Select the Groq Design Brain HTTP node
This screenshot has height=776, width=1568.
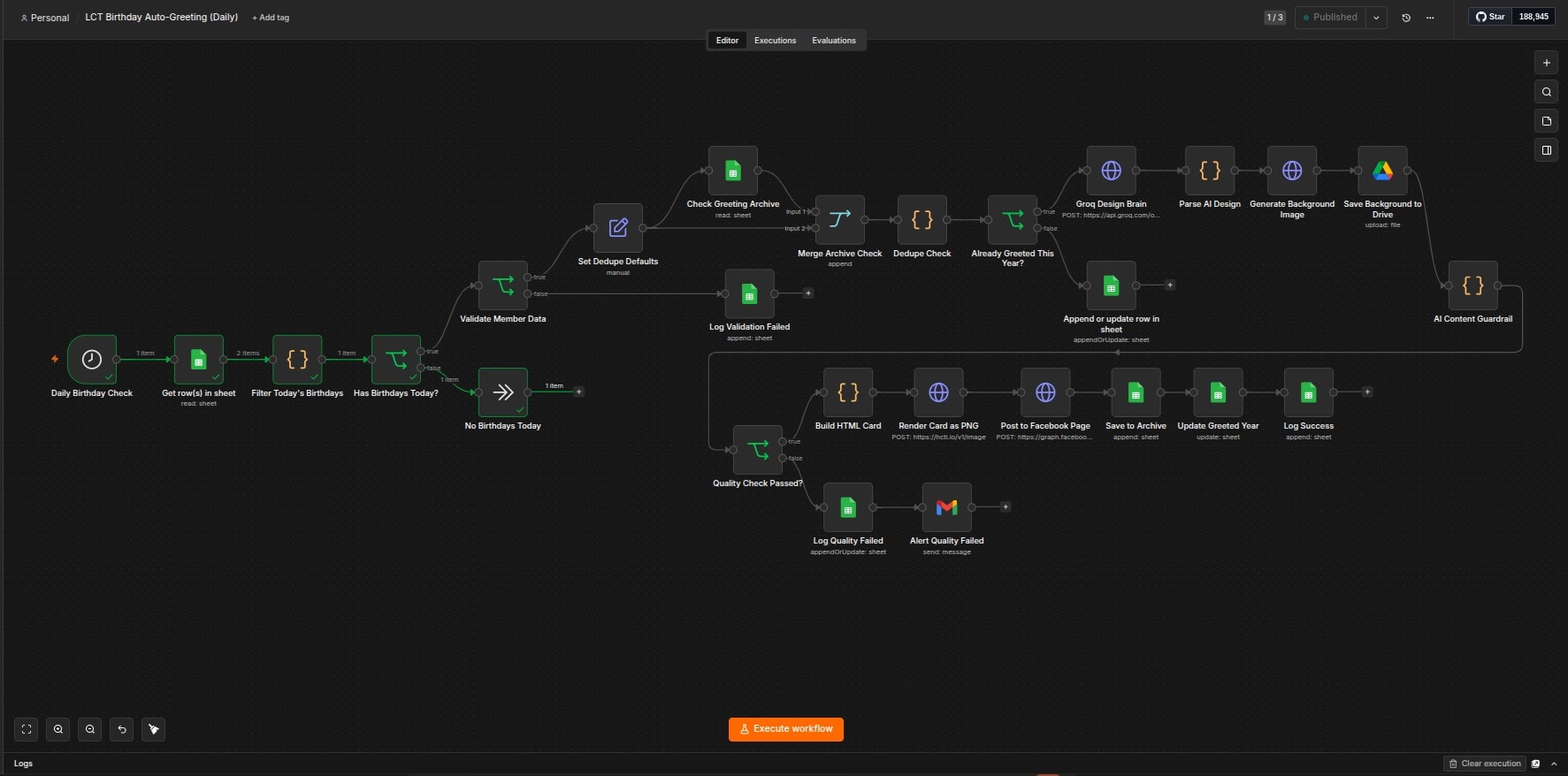point(1112,171)
